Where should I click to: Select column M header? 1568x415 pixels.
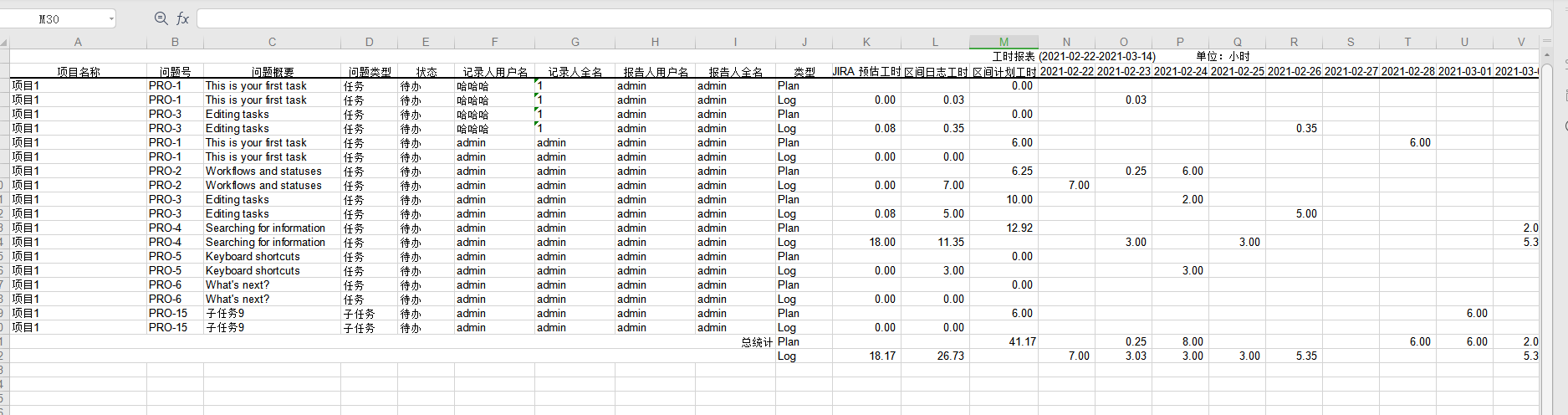pyautogui.click(x=1004, y=42)
